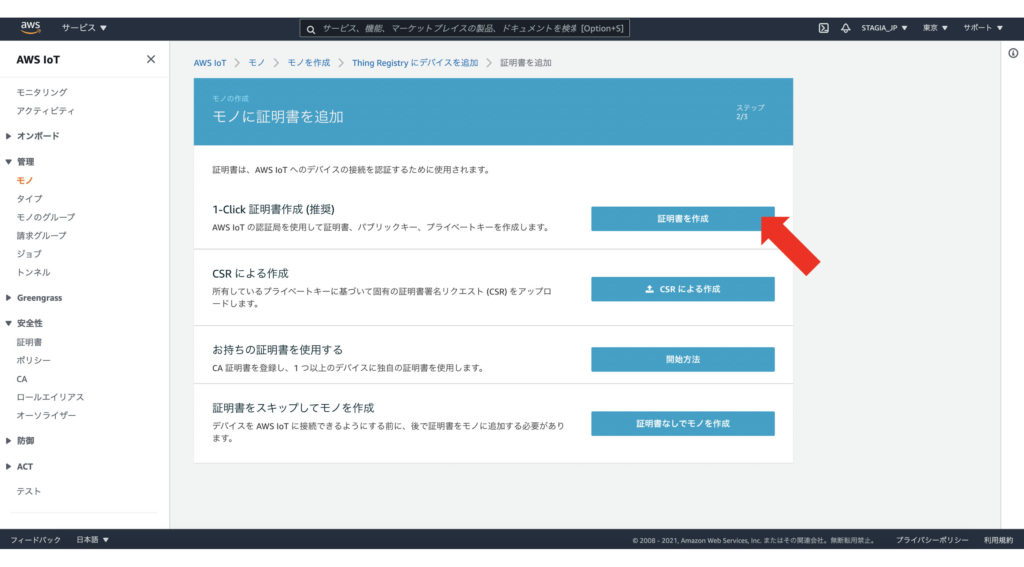Open the 東京 region dropdown
Viewport: 1024px width, 567px height.
coord(936,28)
